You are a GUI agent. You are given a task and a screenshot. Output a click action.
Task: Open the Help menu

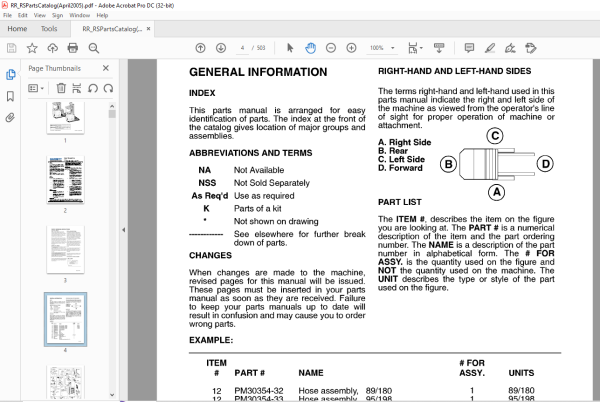[102, 15]
